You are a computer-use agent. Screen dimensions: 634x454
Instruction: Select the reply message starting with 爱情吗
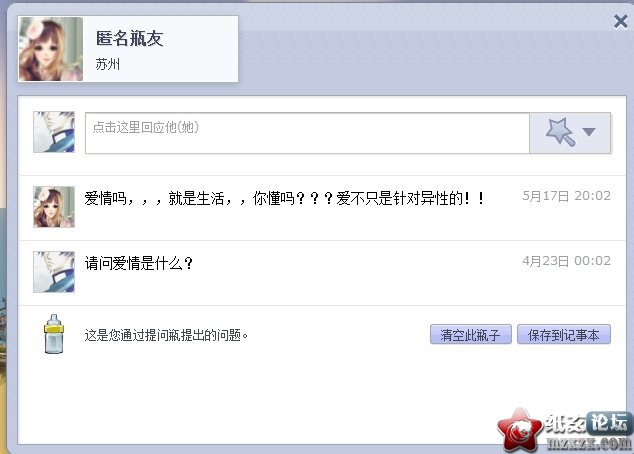(x=284, y=198)
